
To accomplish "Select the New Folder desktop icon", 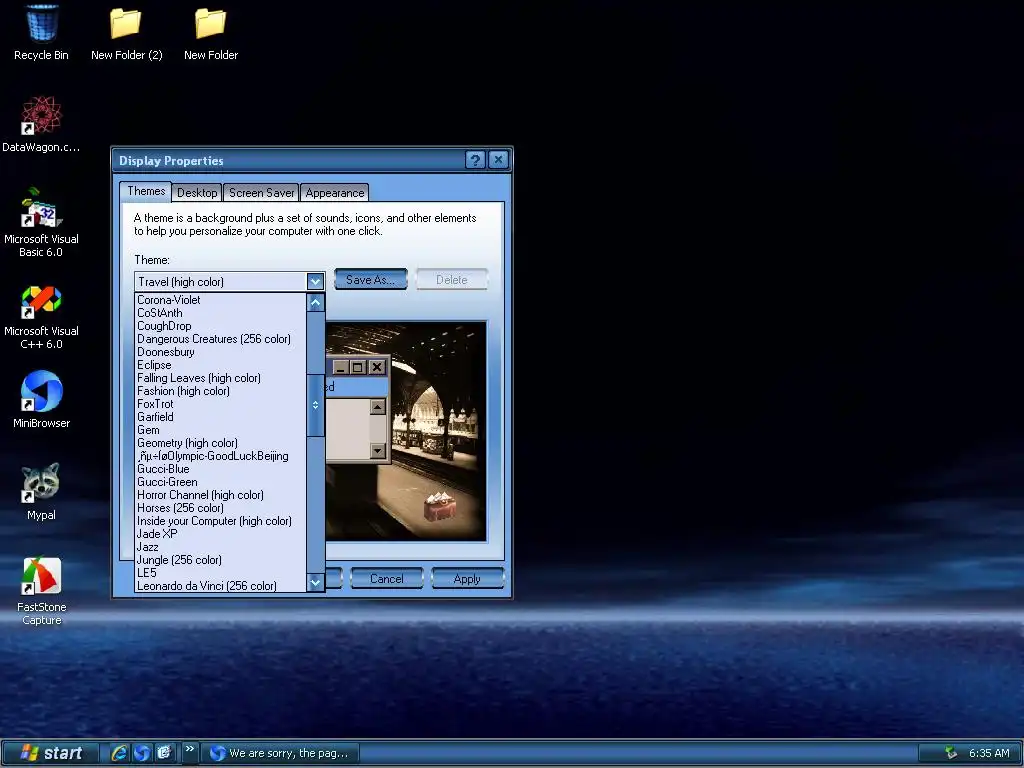I will pyautogui.click(x=210, y=33).
